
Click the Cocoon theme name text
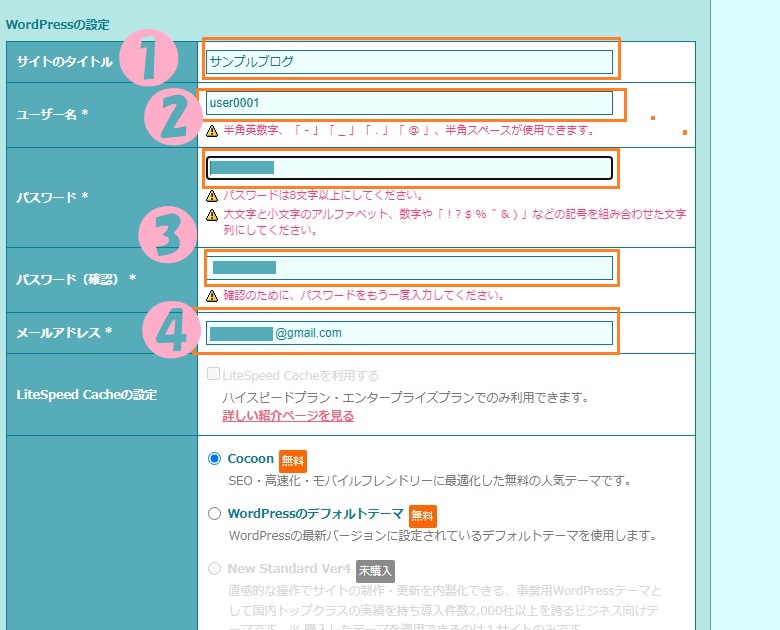(x=251, y=458)
